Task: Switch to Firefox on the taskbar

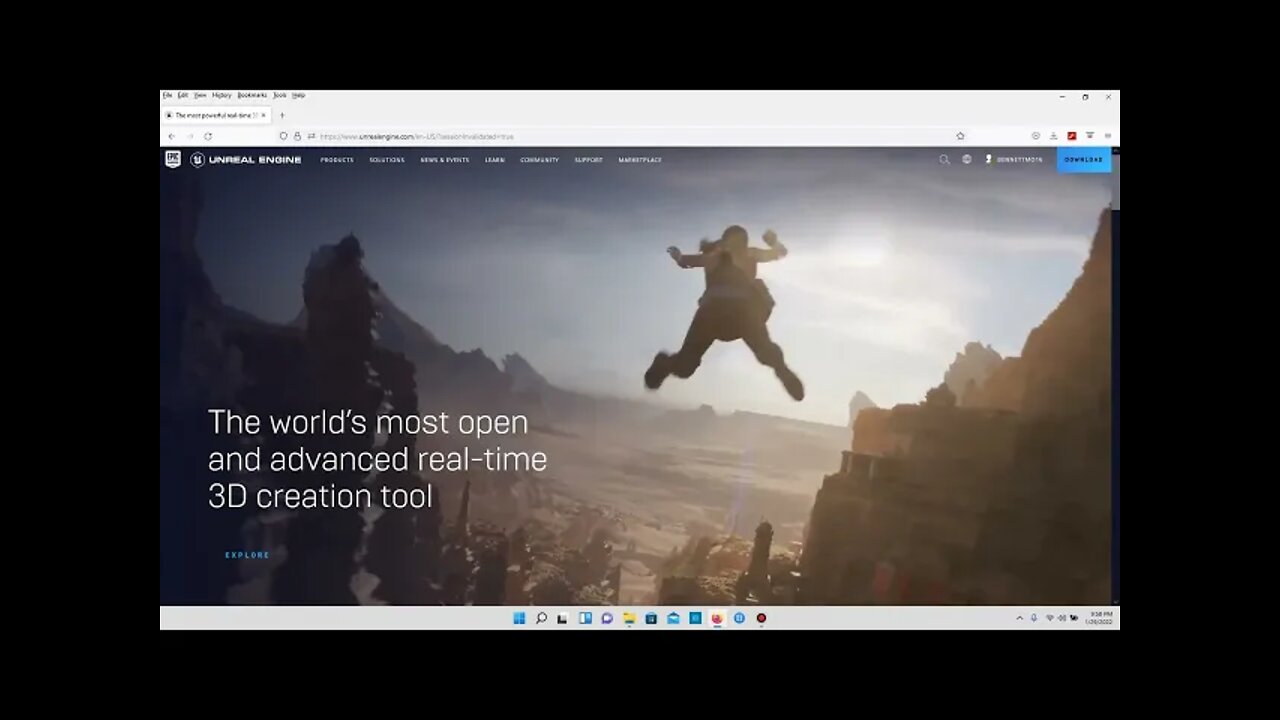Action: (717, 618)
